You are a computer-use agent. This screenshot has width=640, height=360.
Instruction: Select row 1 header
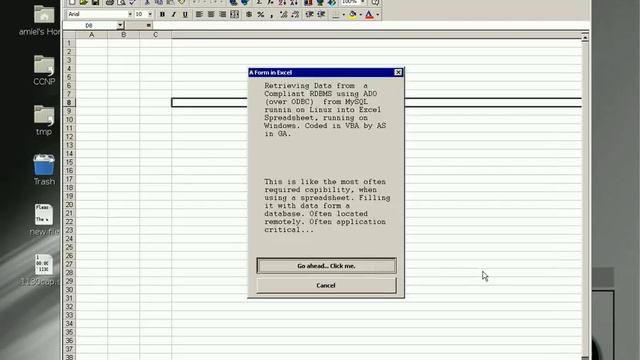coord(69,43)
